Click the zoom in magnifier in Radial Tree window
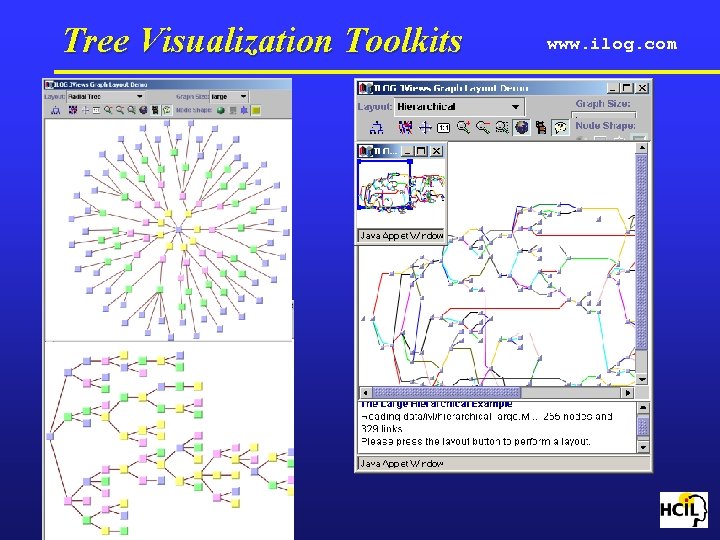Viewport: 720px width, 540px height. click(x=108, y=110)
